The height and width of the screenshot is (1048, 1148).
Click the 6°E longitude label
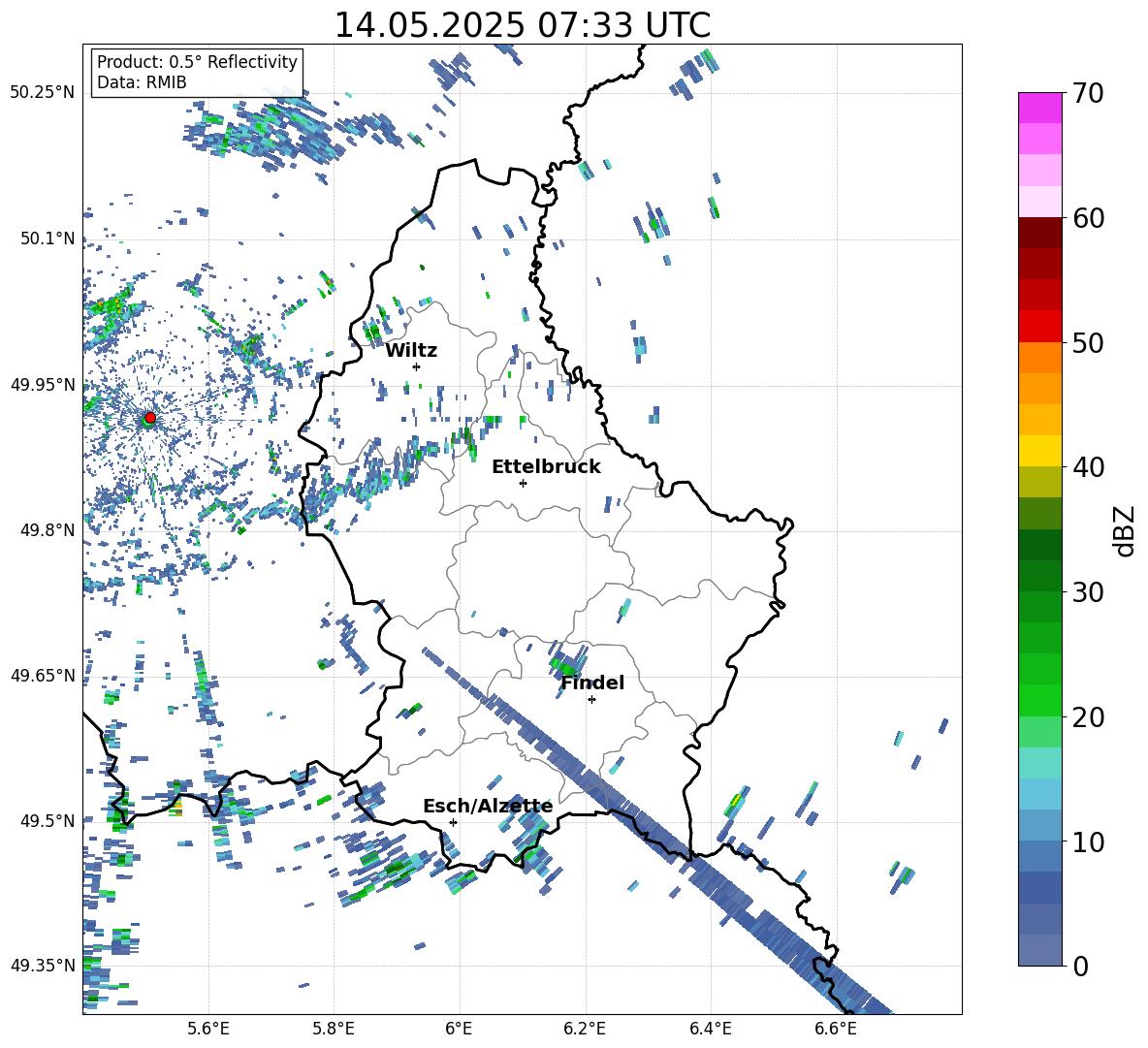[x=459, y=1029]
